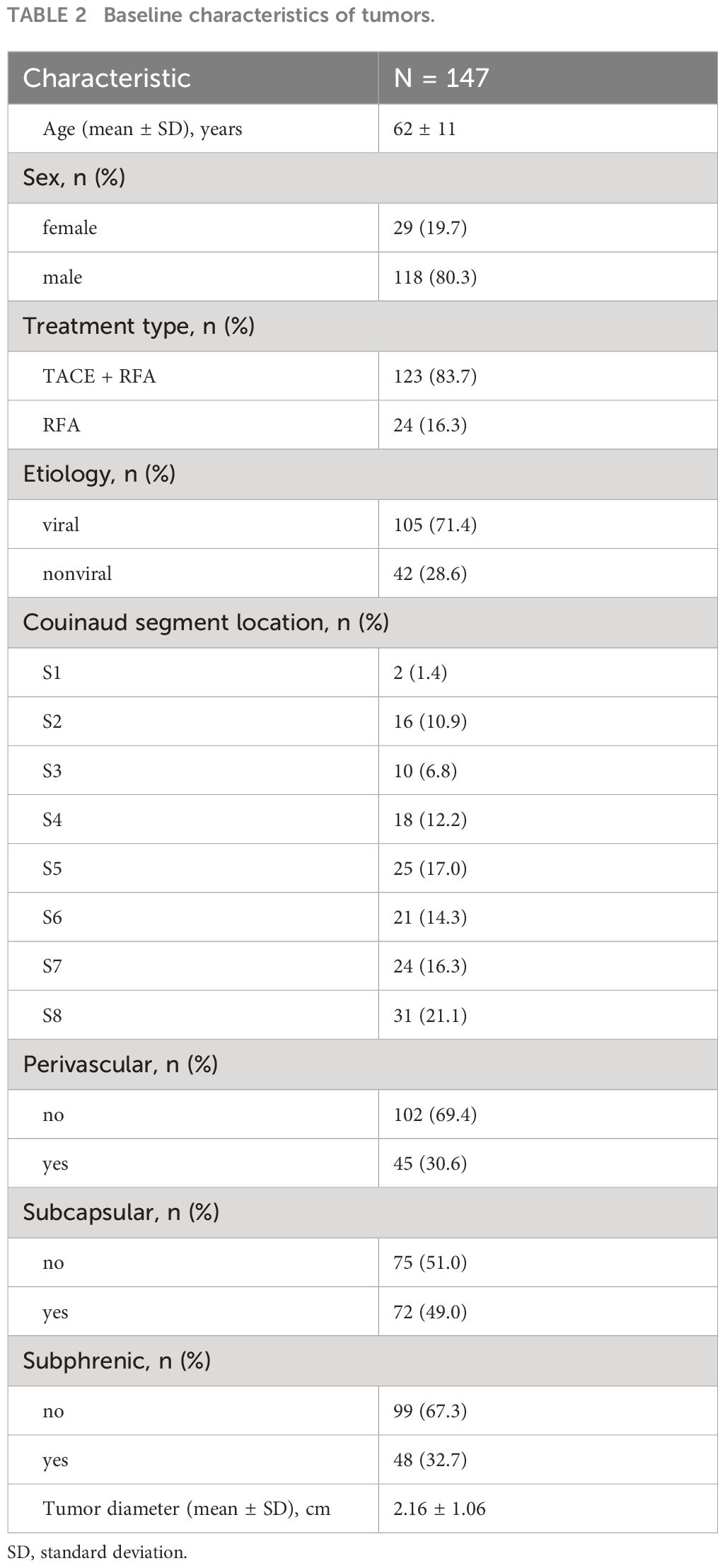Click the nonviral row label
The height and width of the screenshot is (1568, 725).
click(x=77, y=574)
